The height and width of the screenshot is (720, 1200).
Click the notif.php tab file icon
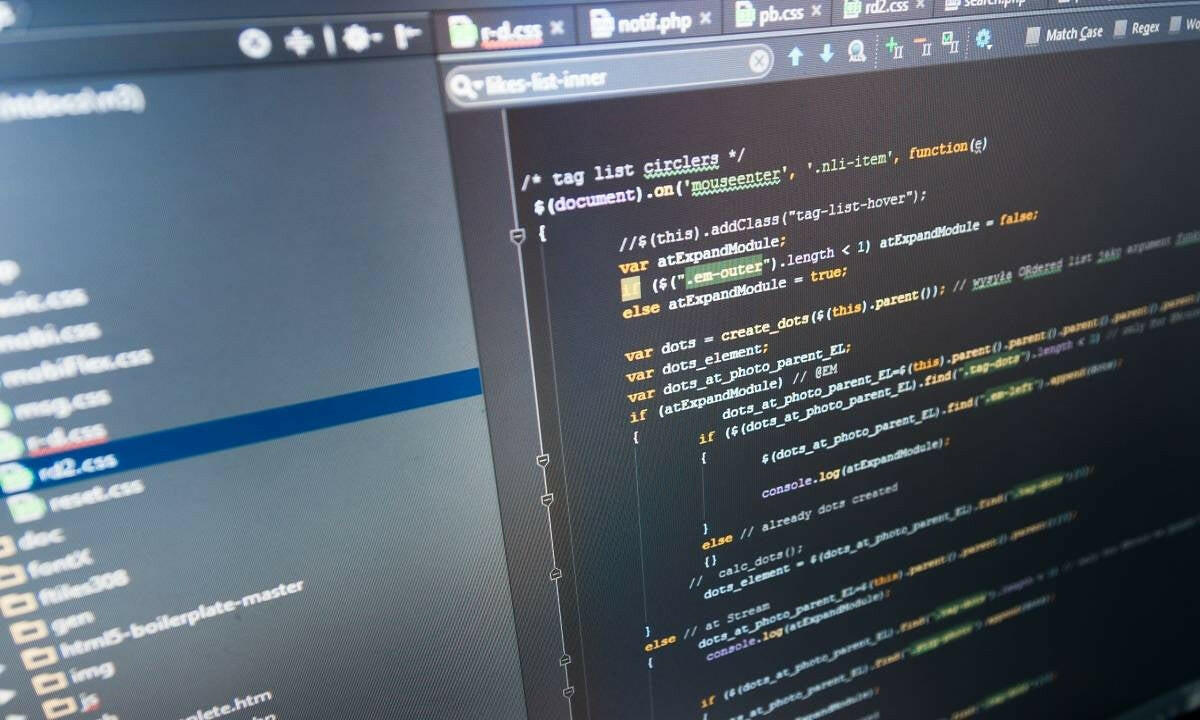(601, 23)
